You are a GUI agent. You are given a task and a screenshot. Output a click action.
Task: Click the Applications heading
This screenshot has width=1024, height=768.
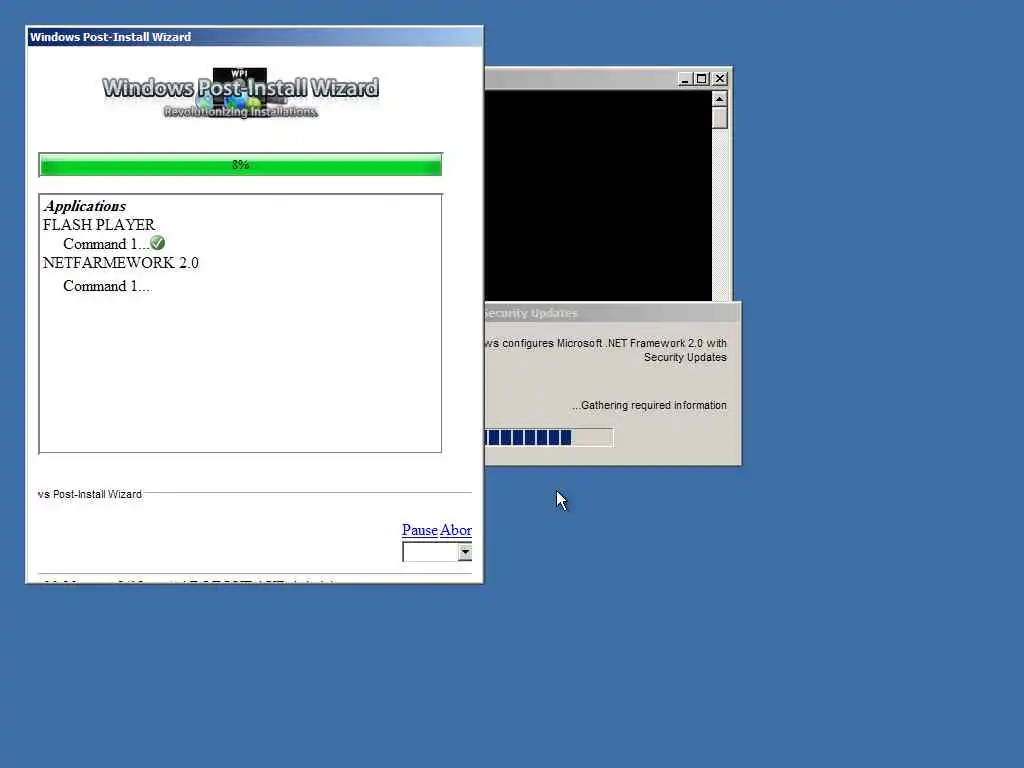click(x=85, y=206)
